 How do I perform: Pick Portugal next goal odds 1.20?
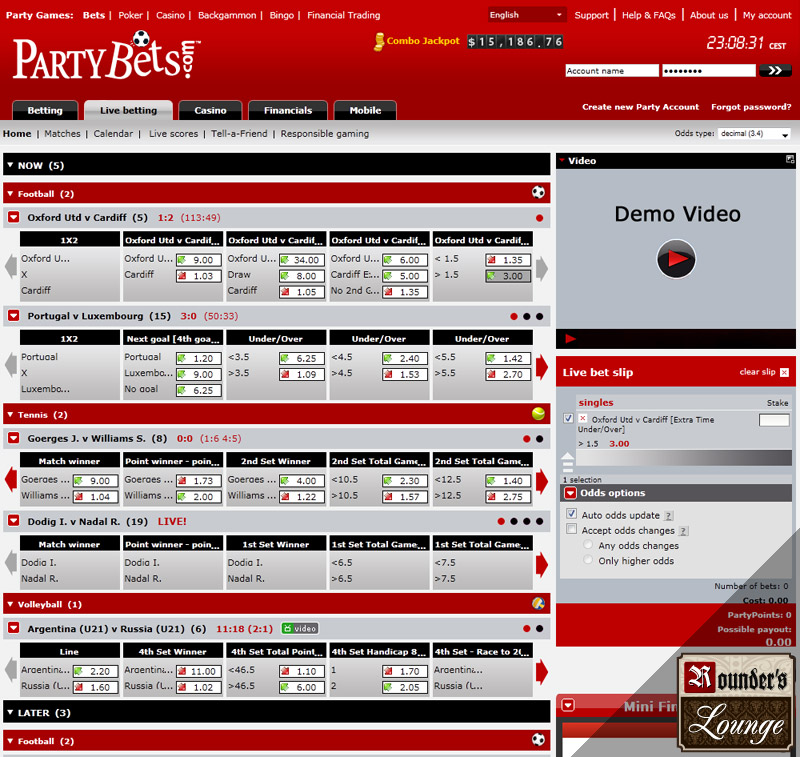pyautogui.click(x=198, y=358)
